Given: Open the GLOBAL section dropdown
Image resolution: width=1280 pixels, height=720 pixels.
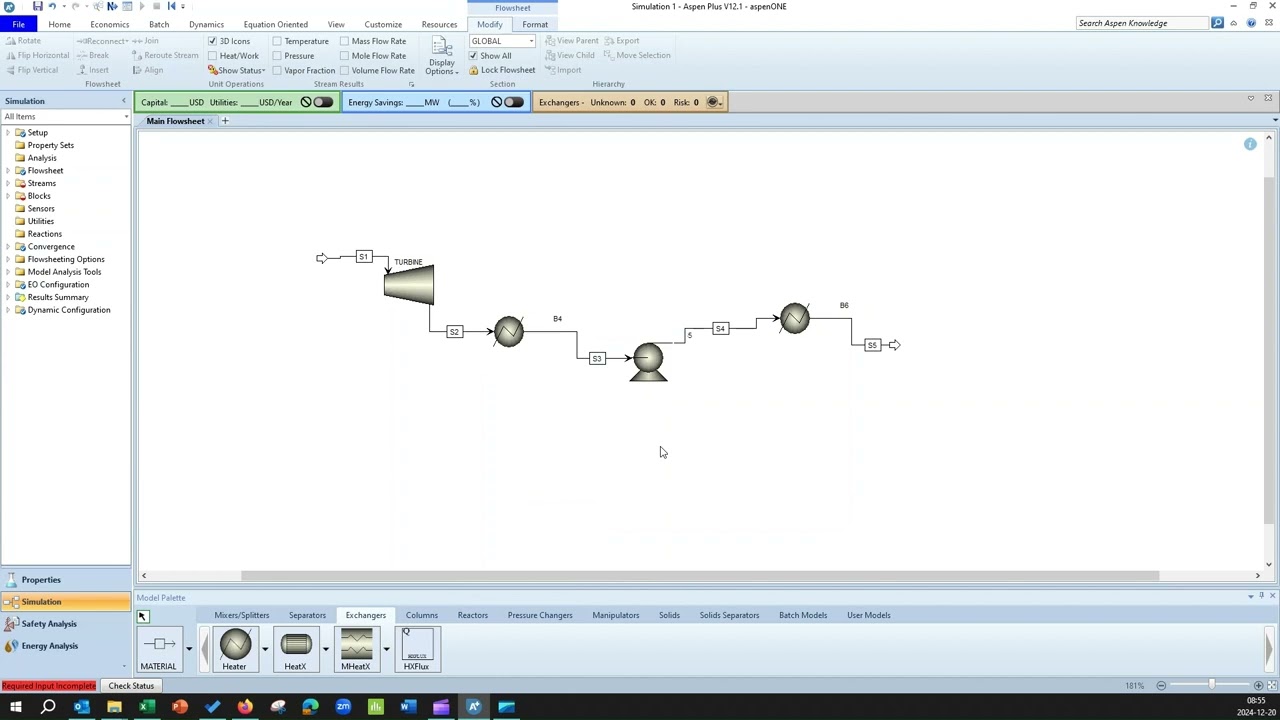Looking at the screenshot, I should pos(531,41).
